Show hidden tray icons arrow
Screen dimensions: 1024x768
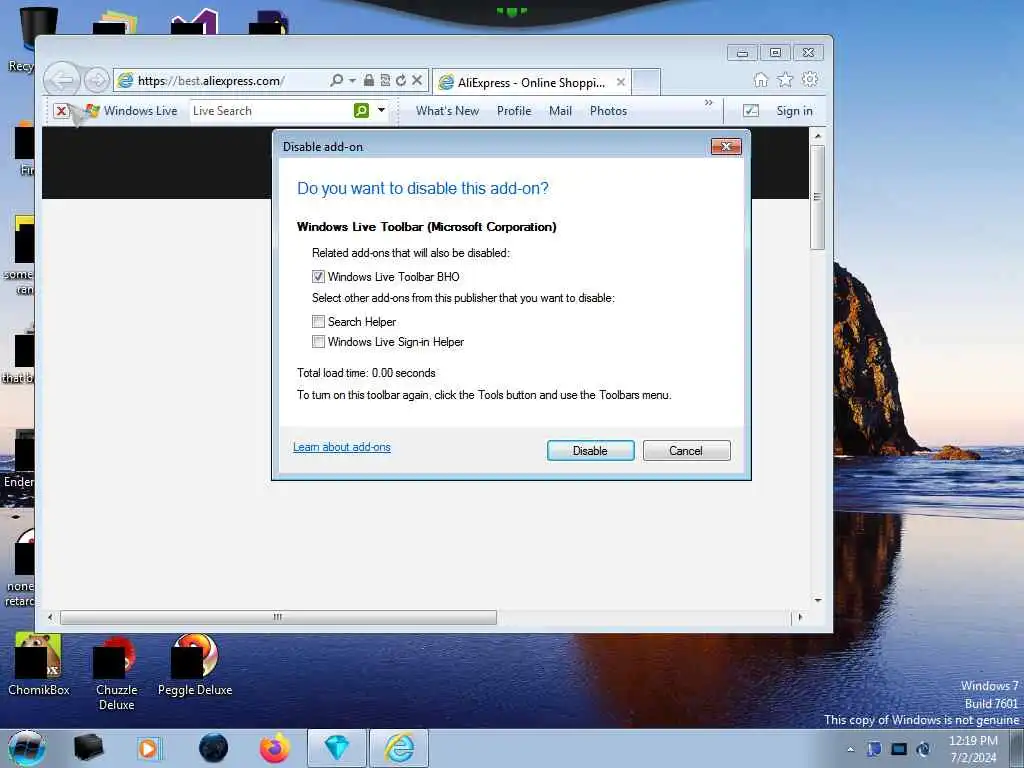tap(850, 749)
